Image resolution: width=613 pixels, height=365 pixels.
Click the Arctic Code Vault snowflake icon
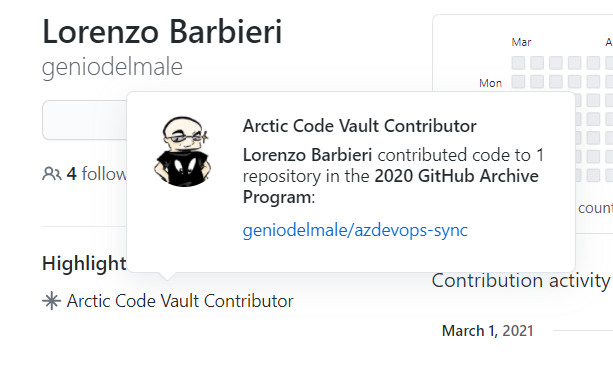tap(52, 301)
